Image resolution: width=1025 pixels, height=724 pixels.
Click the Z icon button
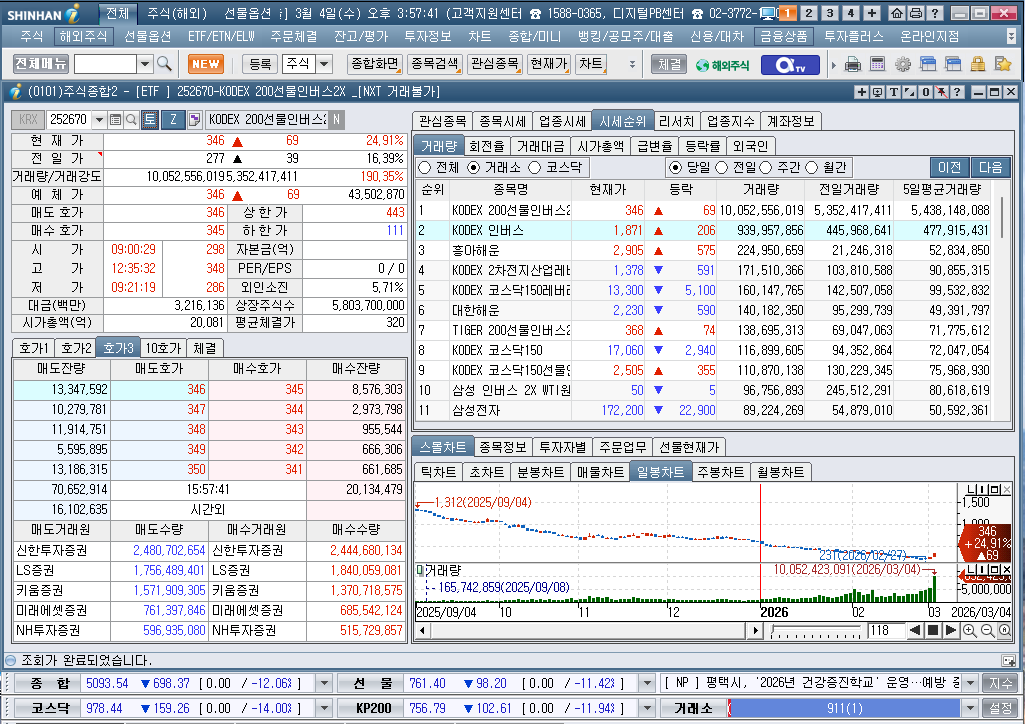(173, 120)
